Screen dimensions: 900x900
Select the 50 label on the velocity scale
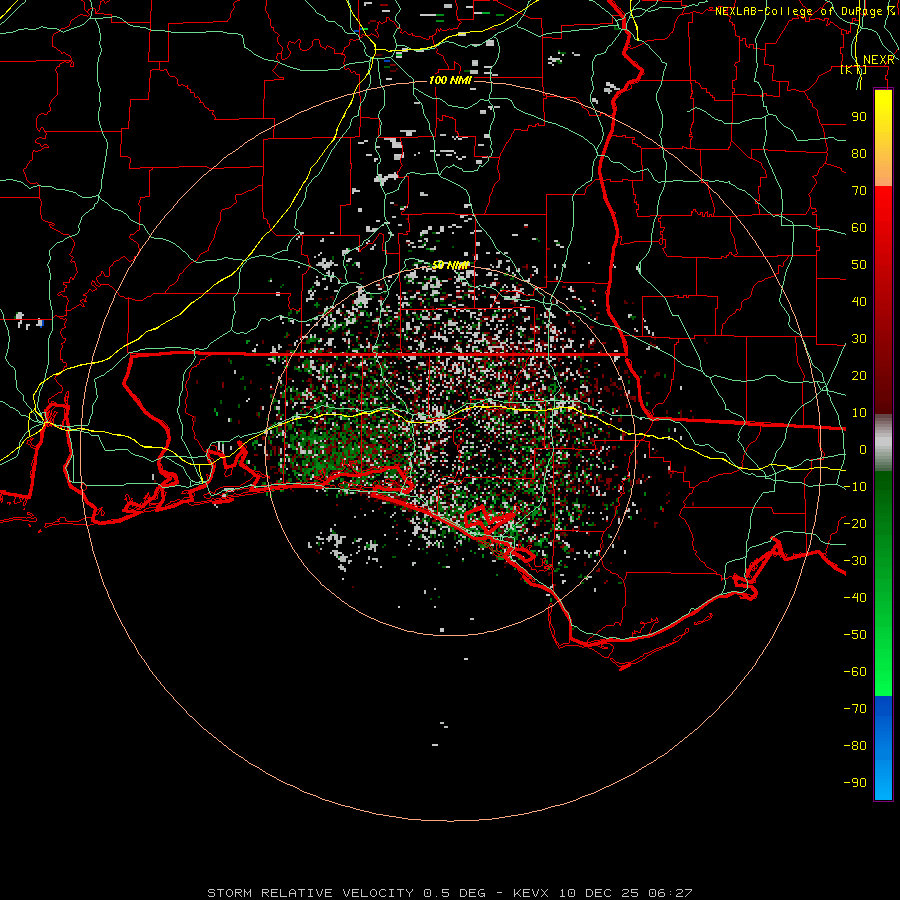coord(859,265)
